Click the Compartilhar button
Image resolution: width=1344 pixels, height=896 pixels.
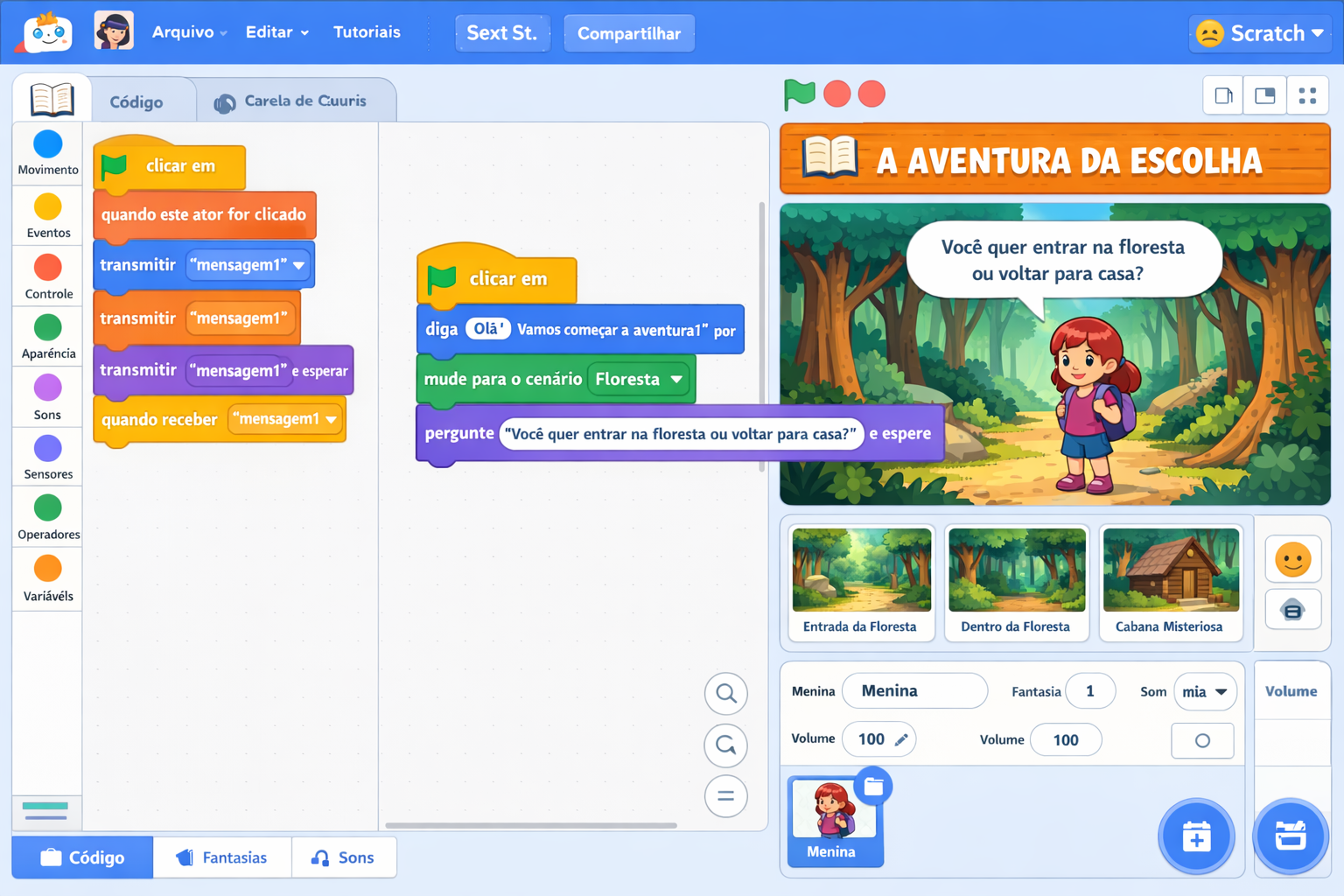coord(628,32)
